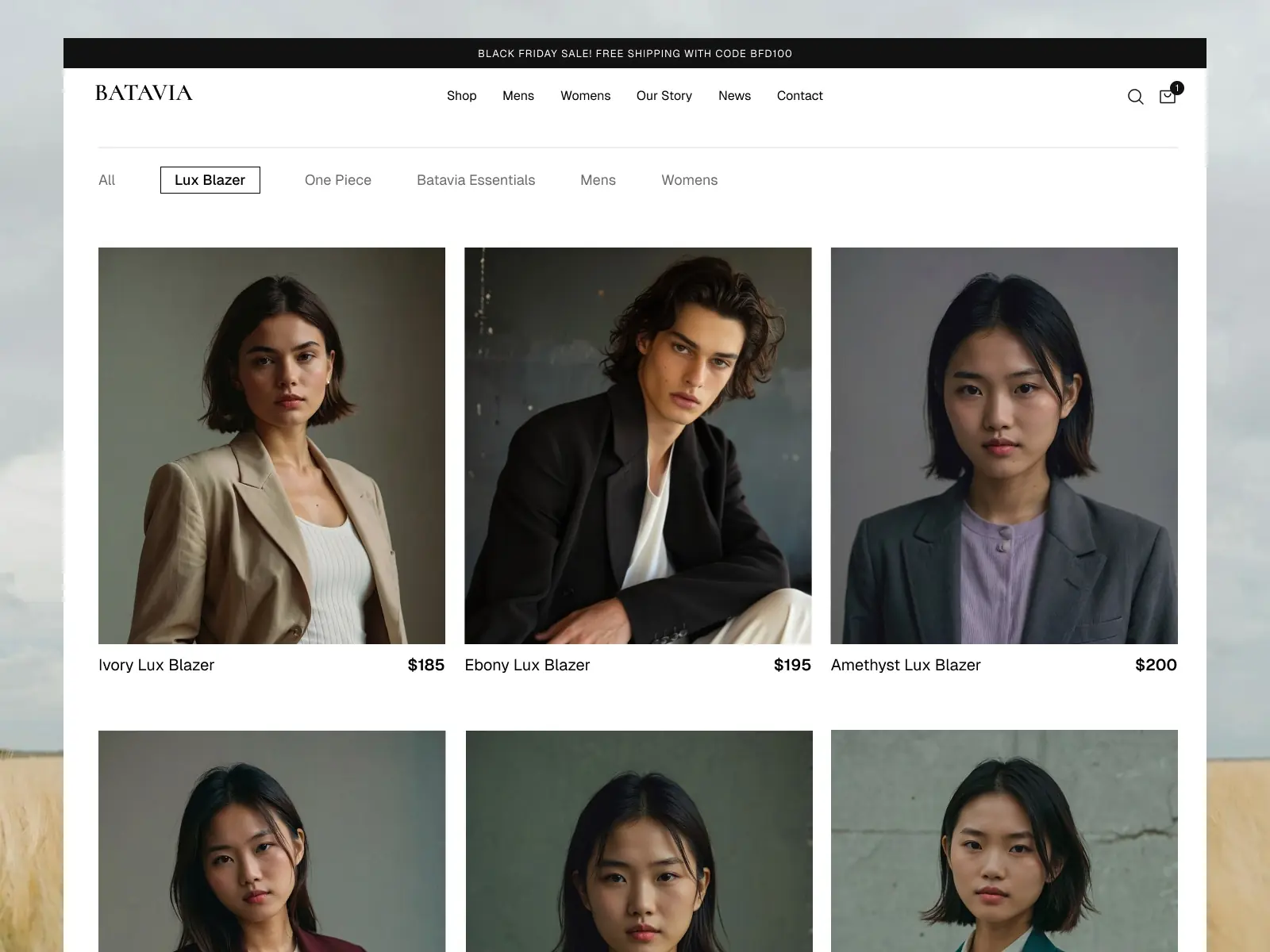Open the shopping cart icon
This screenshot has height=952, width=1270.
point(1166,97)
